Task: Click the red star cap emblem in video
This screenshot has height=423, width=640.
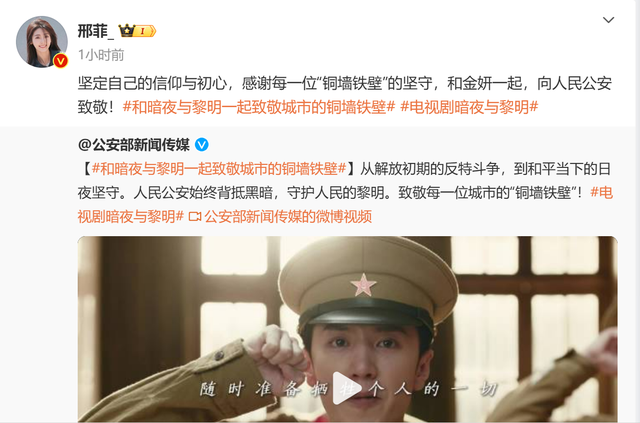Action: (x=363, y=285)
